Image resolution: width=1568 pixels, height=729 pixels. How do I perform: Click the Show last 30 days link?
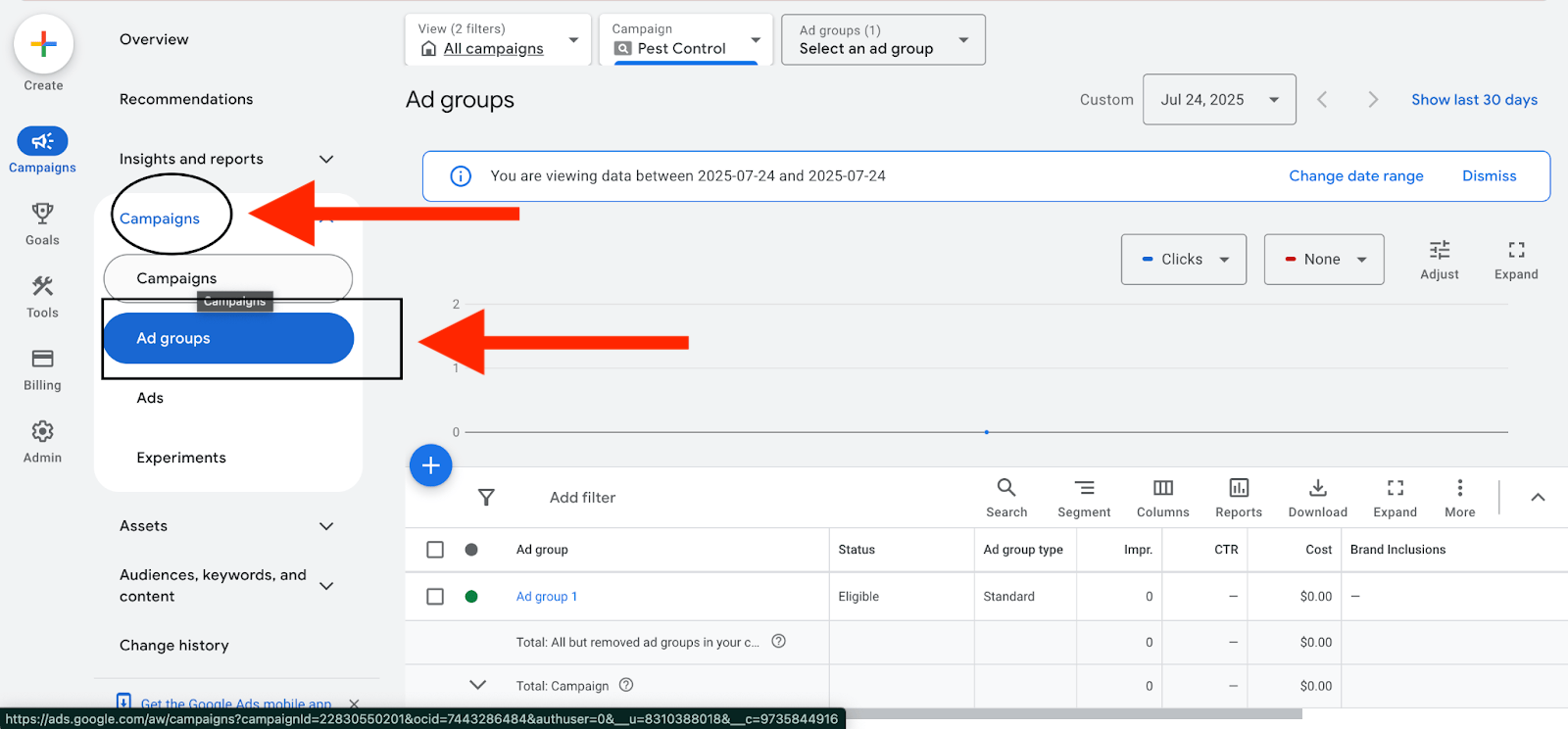click(x=1474, y=100)
